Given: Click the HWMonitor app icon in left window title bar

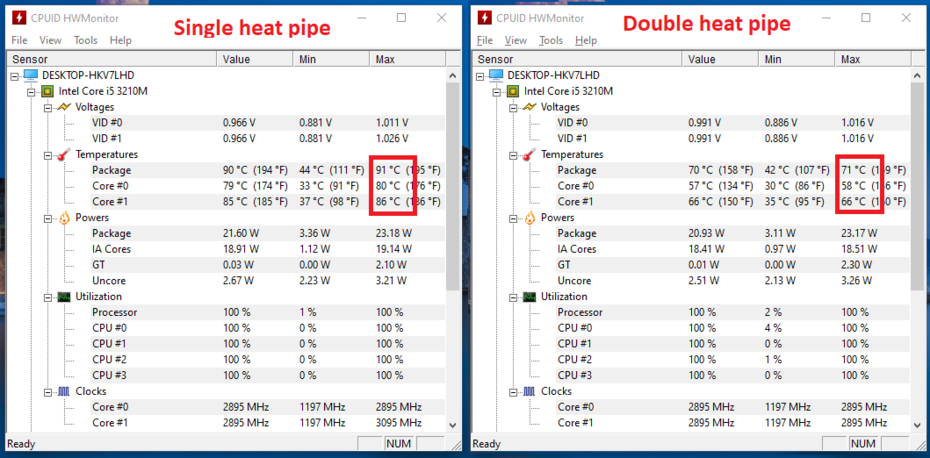Looking at the screenshot, I should coord(19,17).
